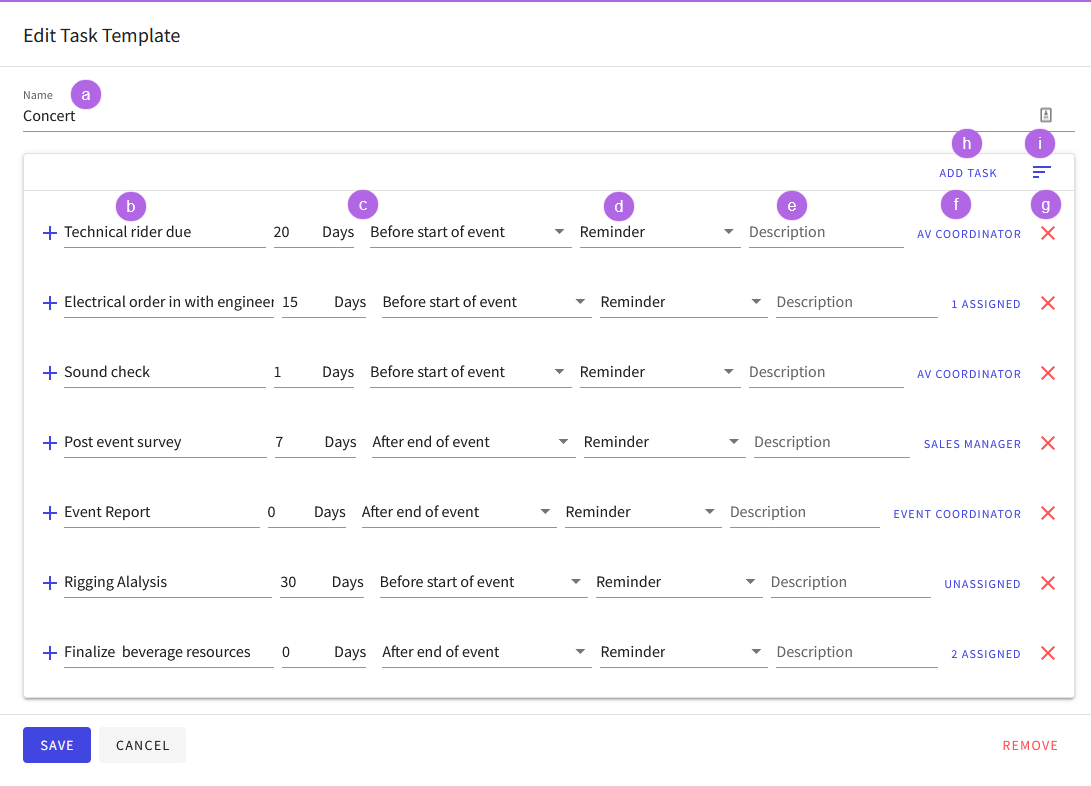Click the SAVE button
The height and width of the screenshot is (786, 1091).
(x=56, y=745)
